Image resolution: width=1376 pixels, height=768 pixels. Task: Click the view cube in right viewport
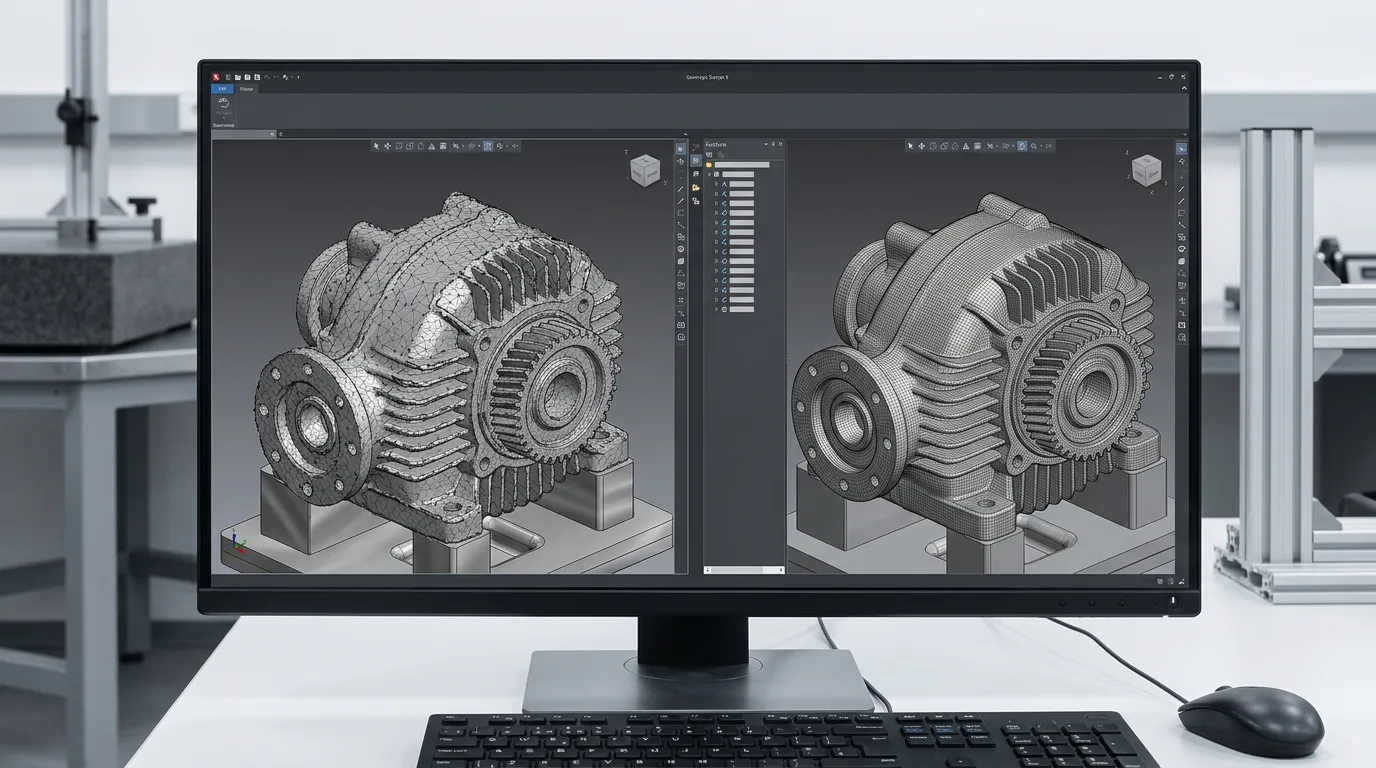point(1146,170)
